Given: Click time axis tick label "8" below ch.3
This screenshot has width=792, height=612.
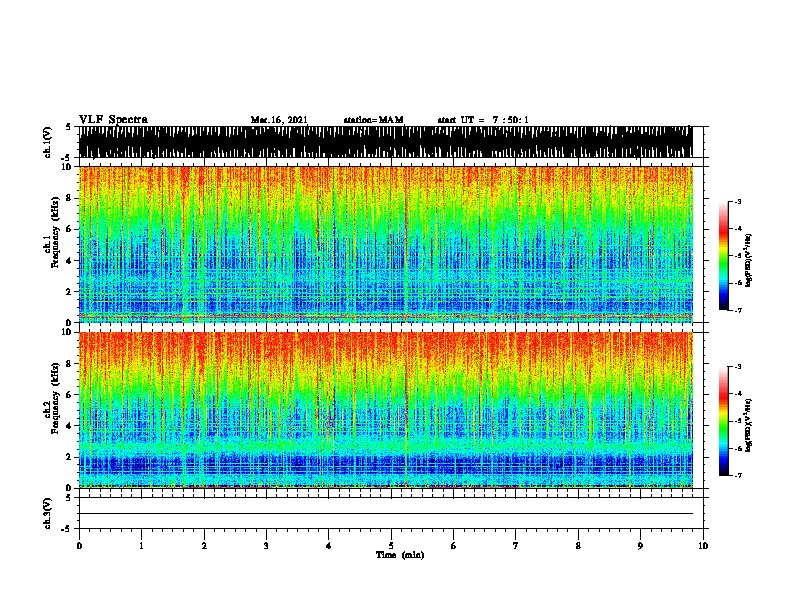Looking at the screenshot, I should click(x=578, y=546).
